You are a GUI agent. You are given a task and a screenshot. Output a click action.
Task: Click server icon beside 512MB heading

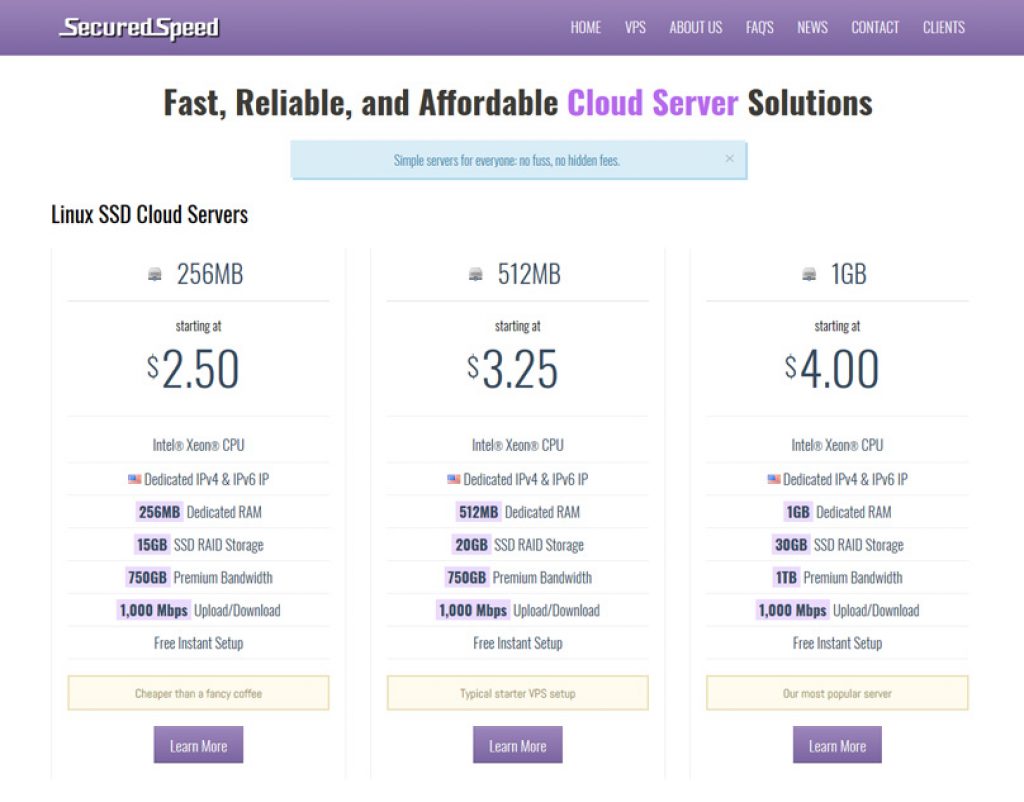point(475,274)
